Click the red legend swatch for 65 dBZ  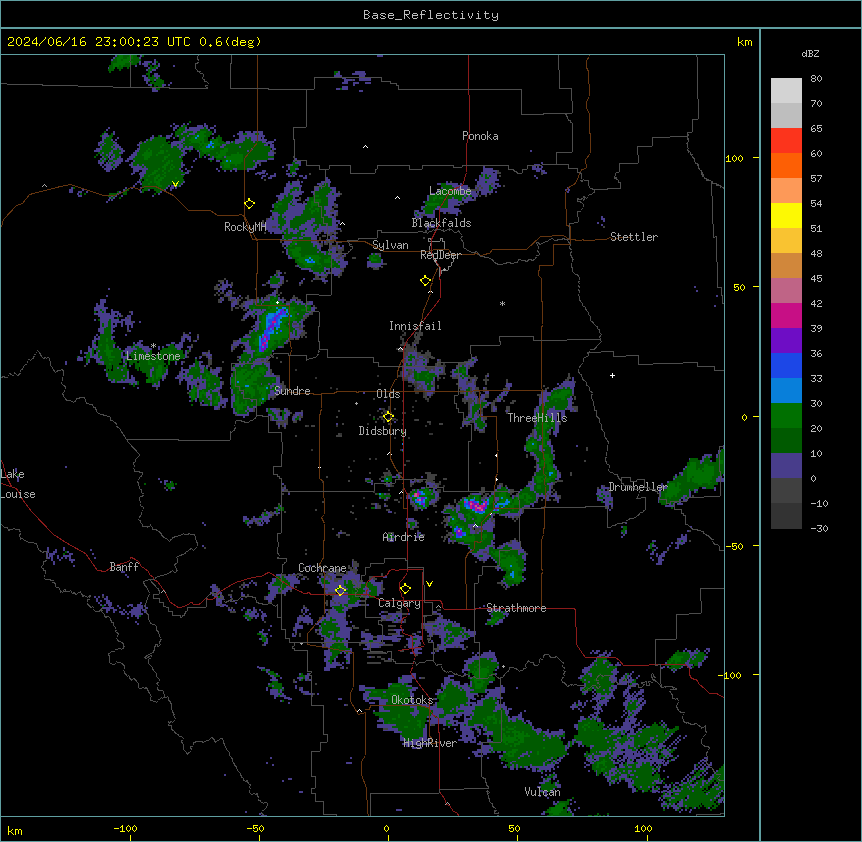coord(786,141)
